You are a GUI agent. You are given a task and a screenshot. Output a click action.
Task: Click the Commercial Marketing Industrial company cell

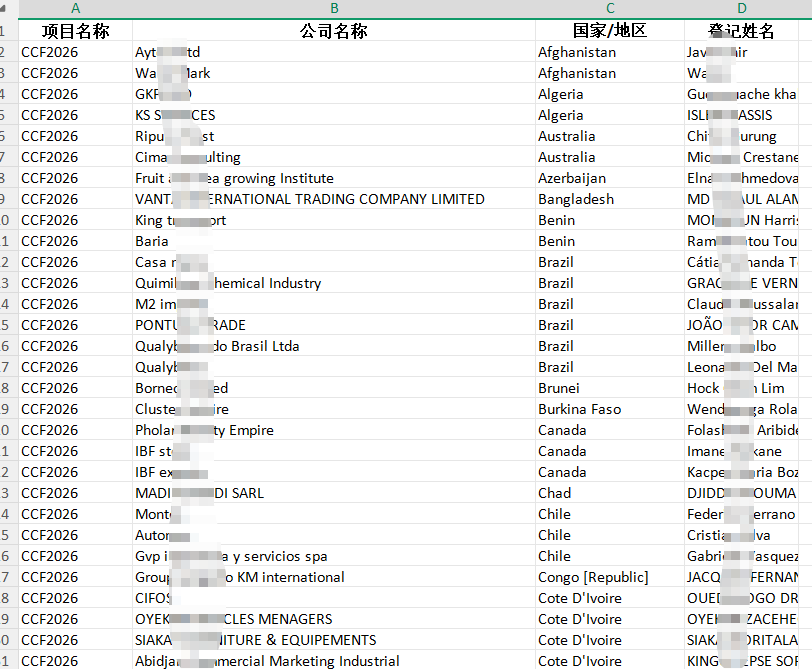(333, 661)
